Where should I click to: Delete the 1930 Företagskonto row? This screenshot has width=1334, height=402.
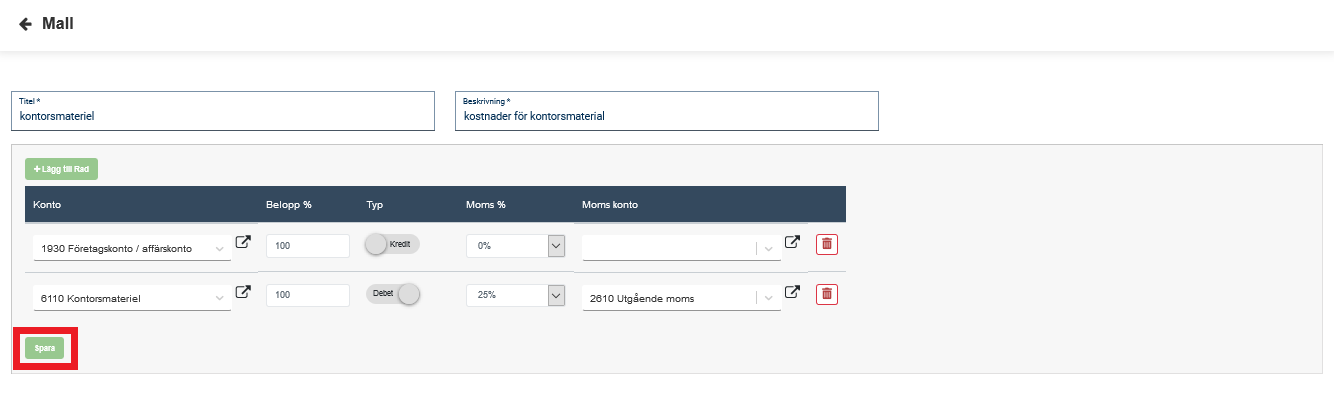pyautogui.click(x=827, y=244)
